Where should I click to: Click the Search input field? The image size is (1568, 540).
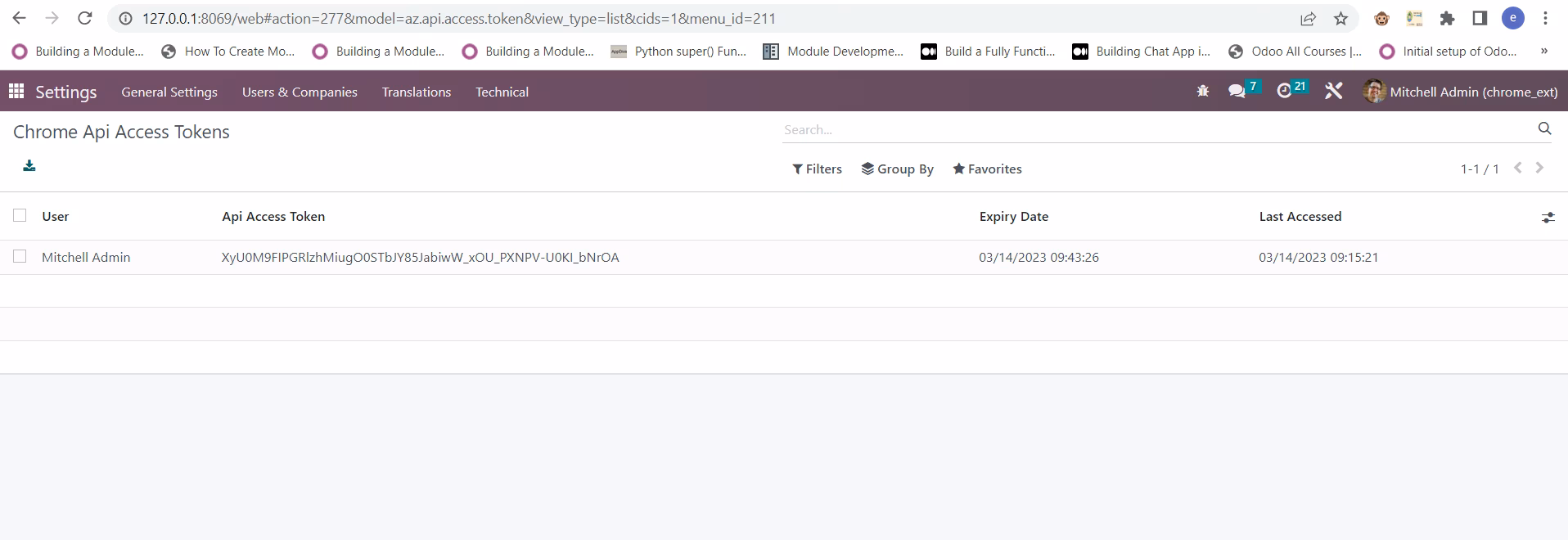[x=1157, y=129]
